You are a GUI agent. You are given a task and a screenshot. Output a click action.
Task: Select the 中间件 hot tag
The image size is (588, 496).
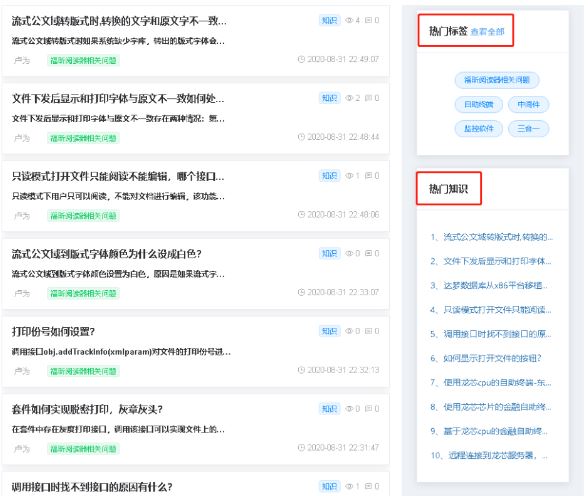[x=528, y=105]
